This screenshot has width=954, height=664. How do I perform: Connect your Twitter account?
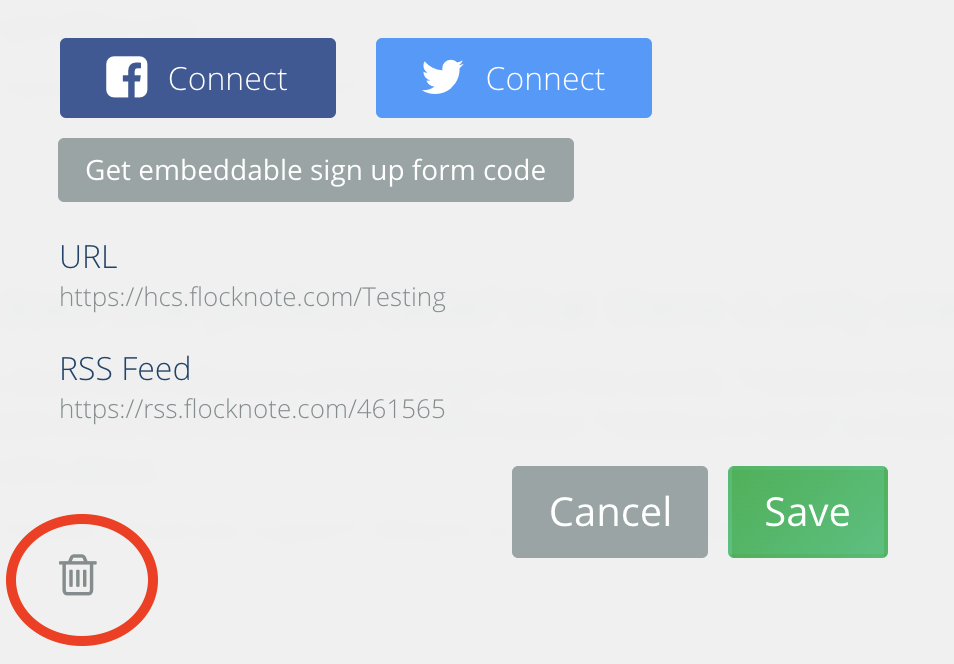[513, 77]
